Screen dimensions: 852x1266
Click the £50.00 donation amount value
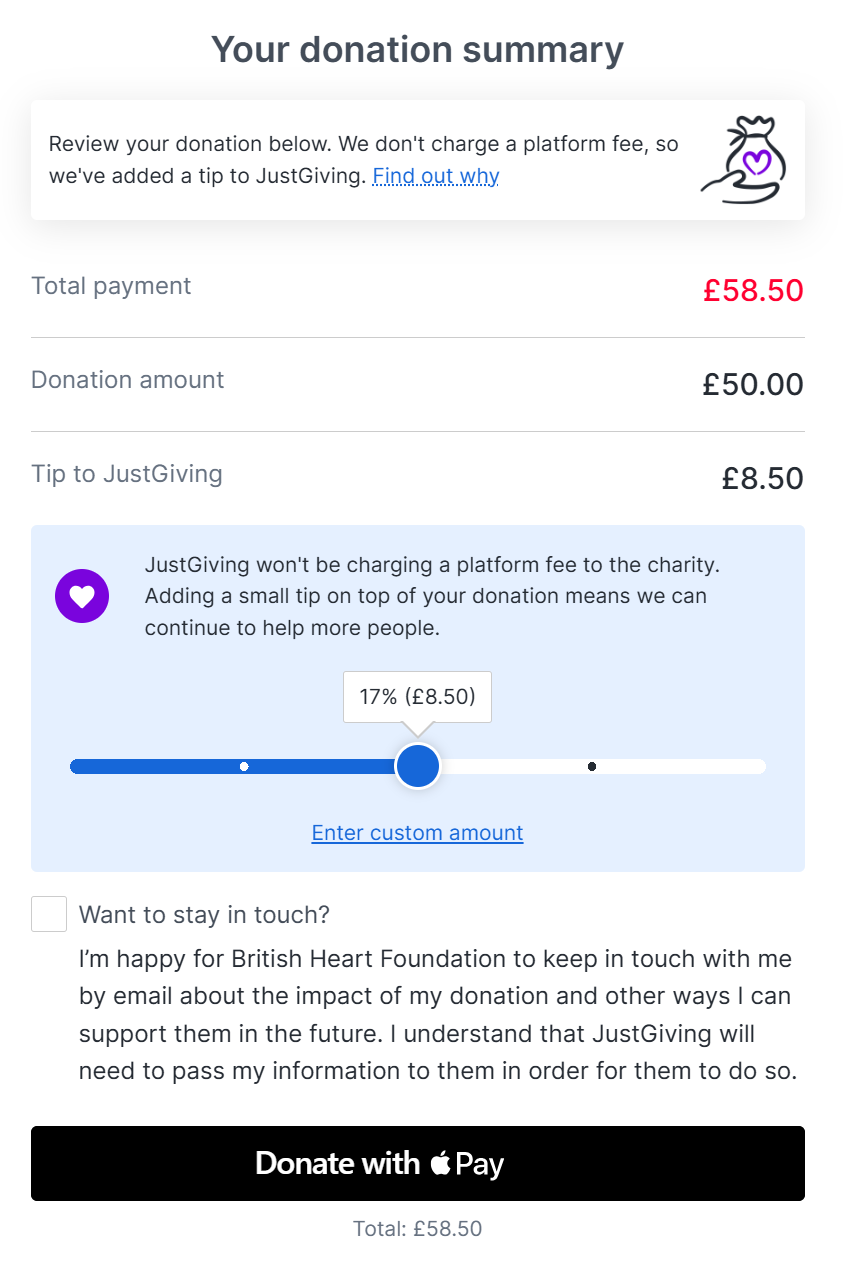753,385
